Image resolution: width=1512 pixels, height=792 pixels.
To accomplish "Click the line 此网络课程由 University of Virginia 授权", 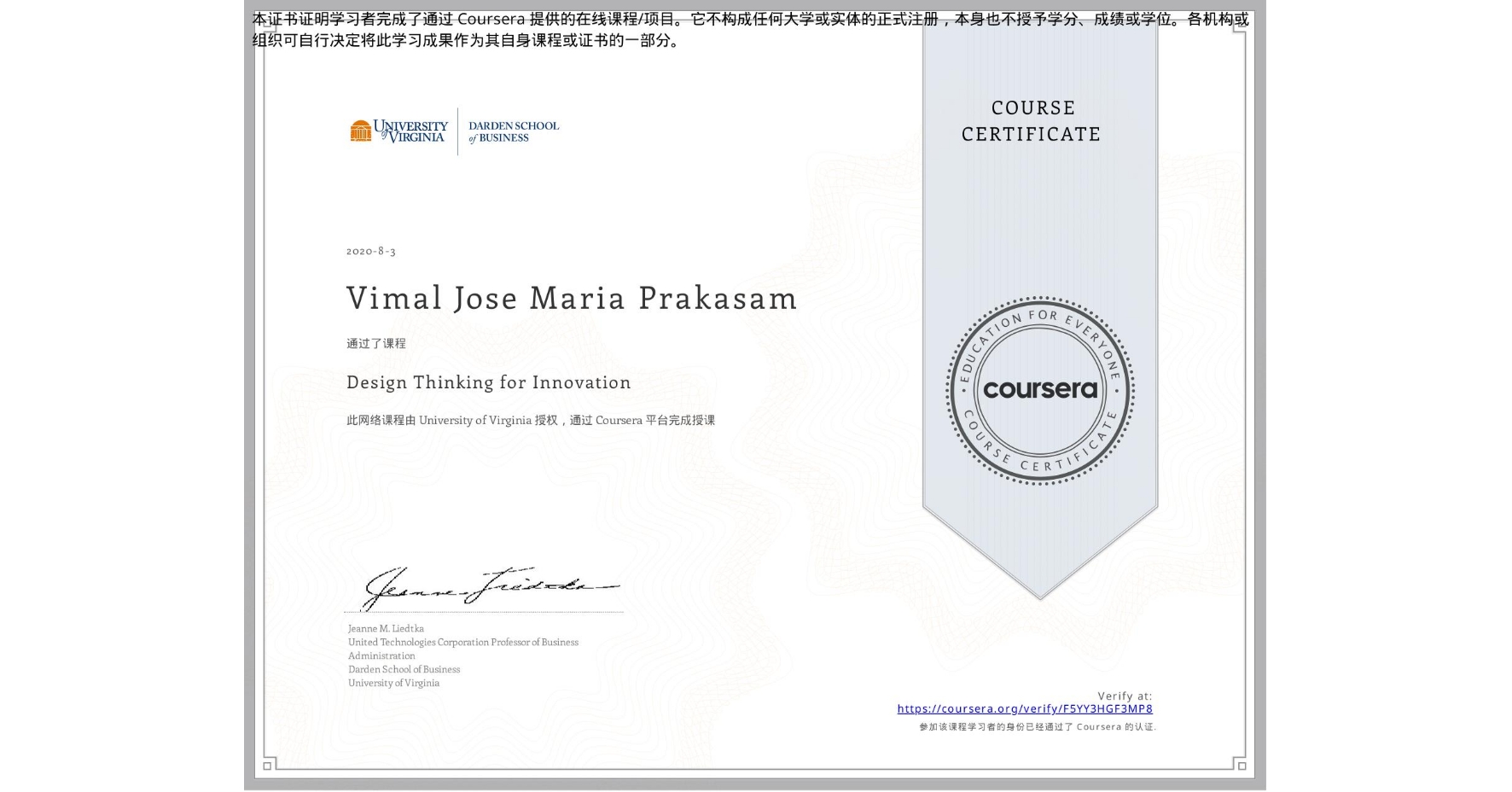I will tap(531, 420).
